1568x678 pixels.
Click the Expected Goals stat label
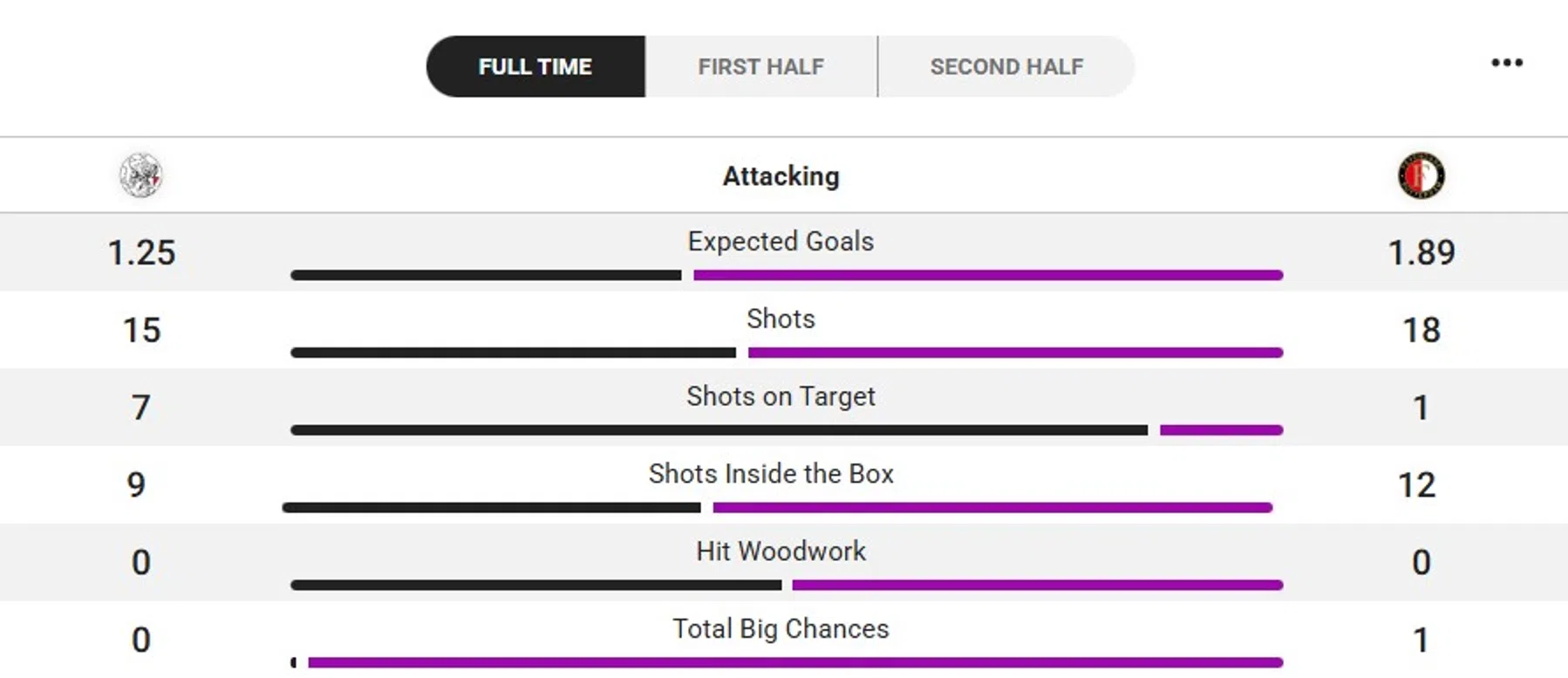[x=781, y=241]
